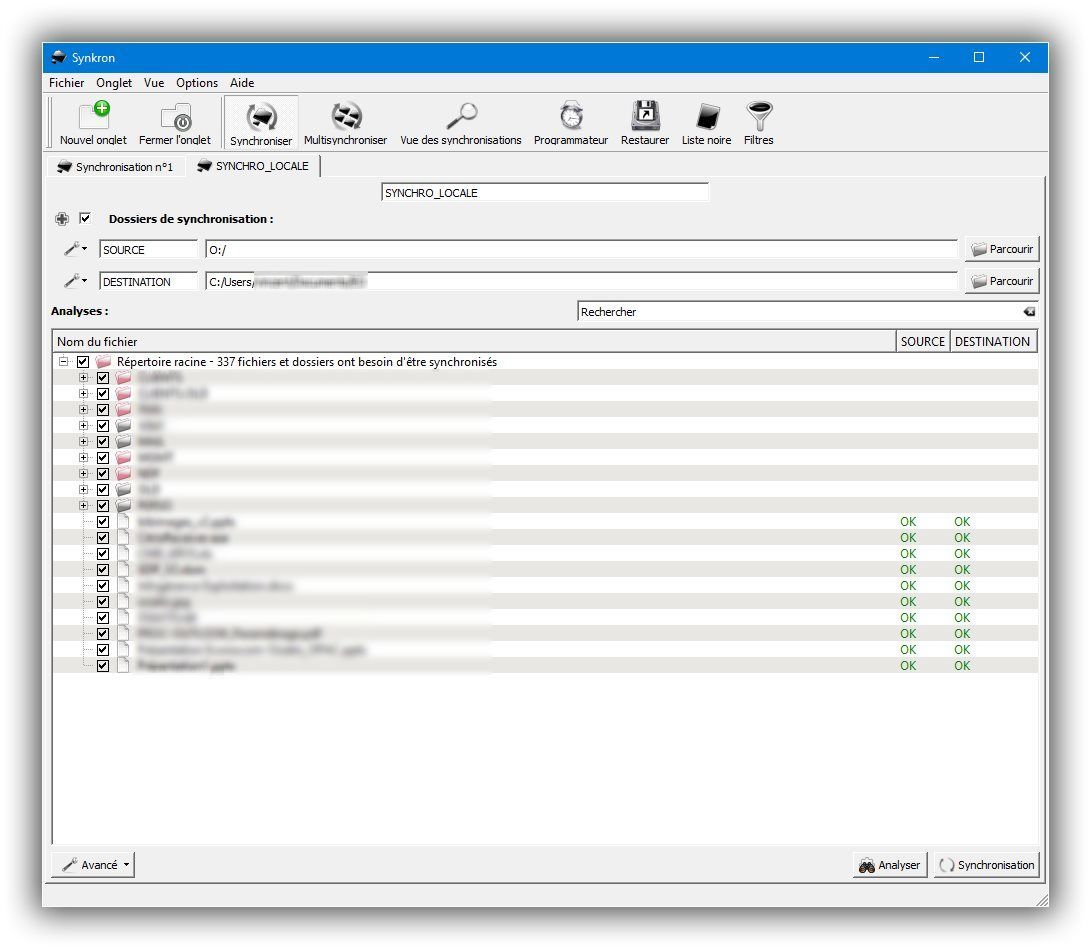Open the Options menu
1091x949 pixels.
(x=197, y=83)
